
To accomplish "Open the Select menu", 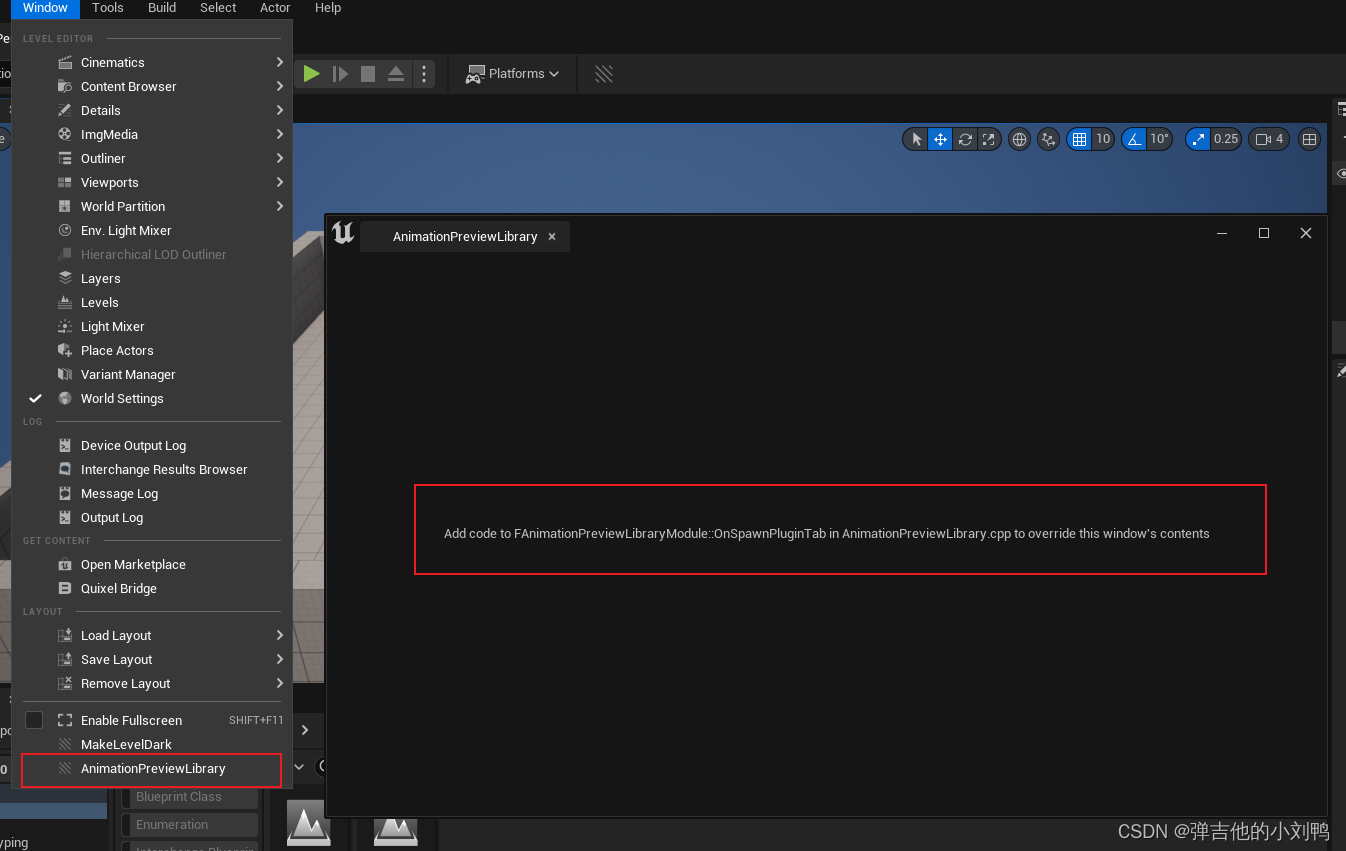I will click(218, 8).
